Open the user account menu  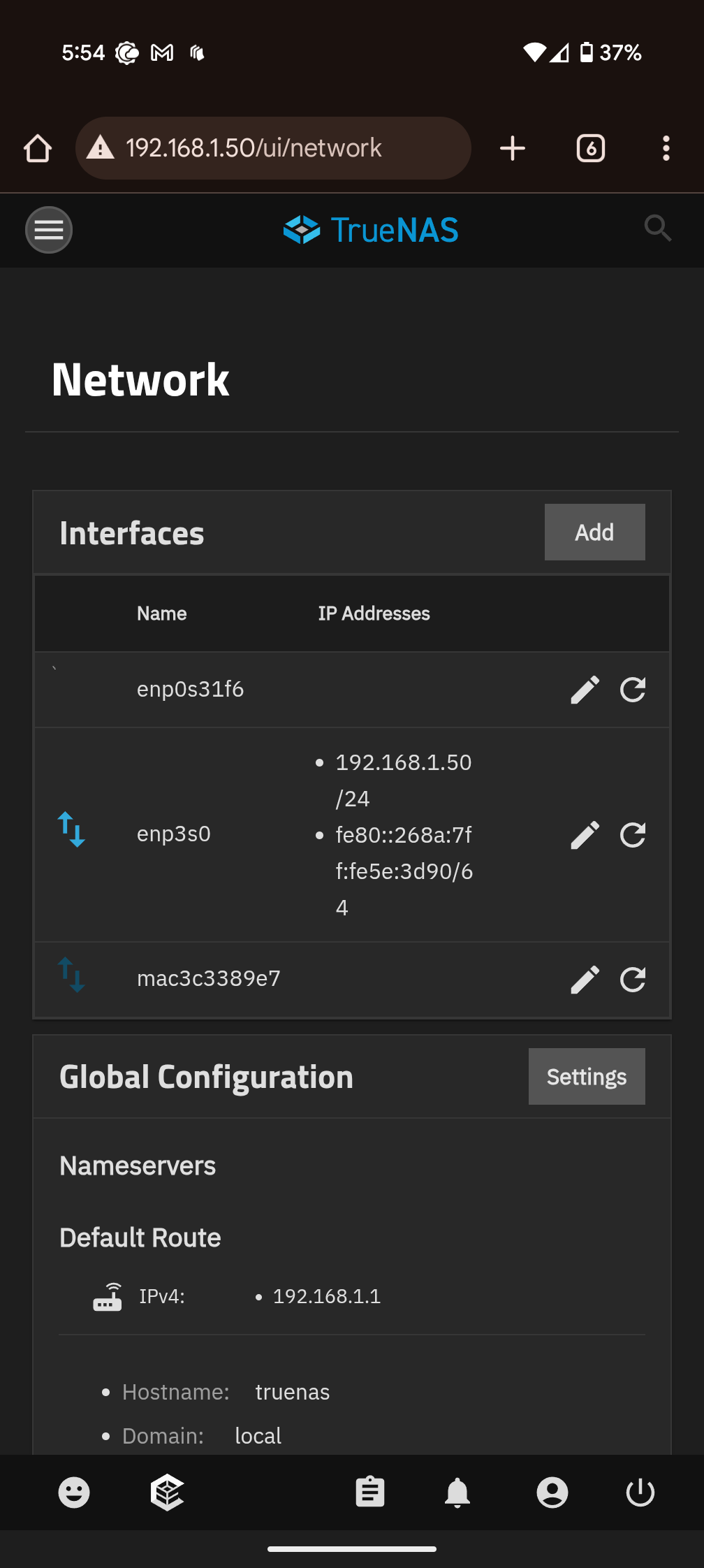click(x=552, y=1493)
